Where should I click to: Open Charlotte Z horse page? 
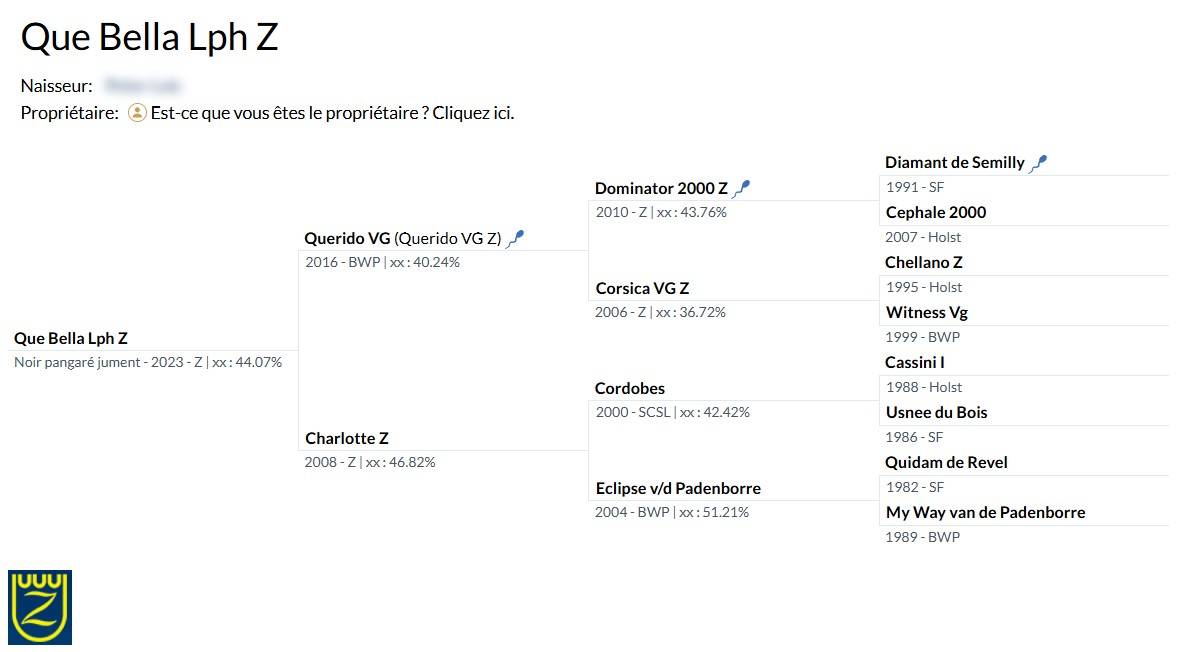click(x=346, y=438)
